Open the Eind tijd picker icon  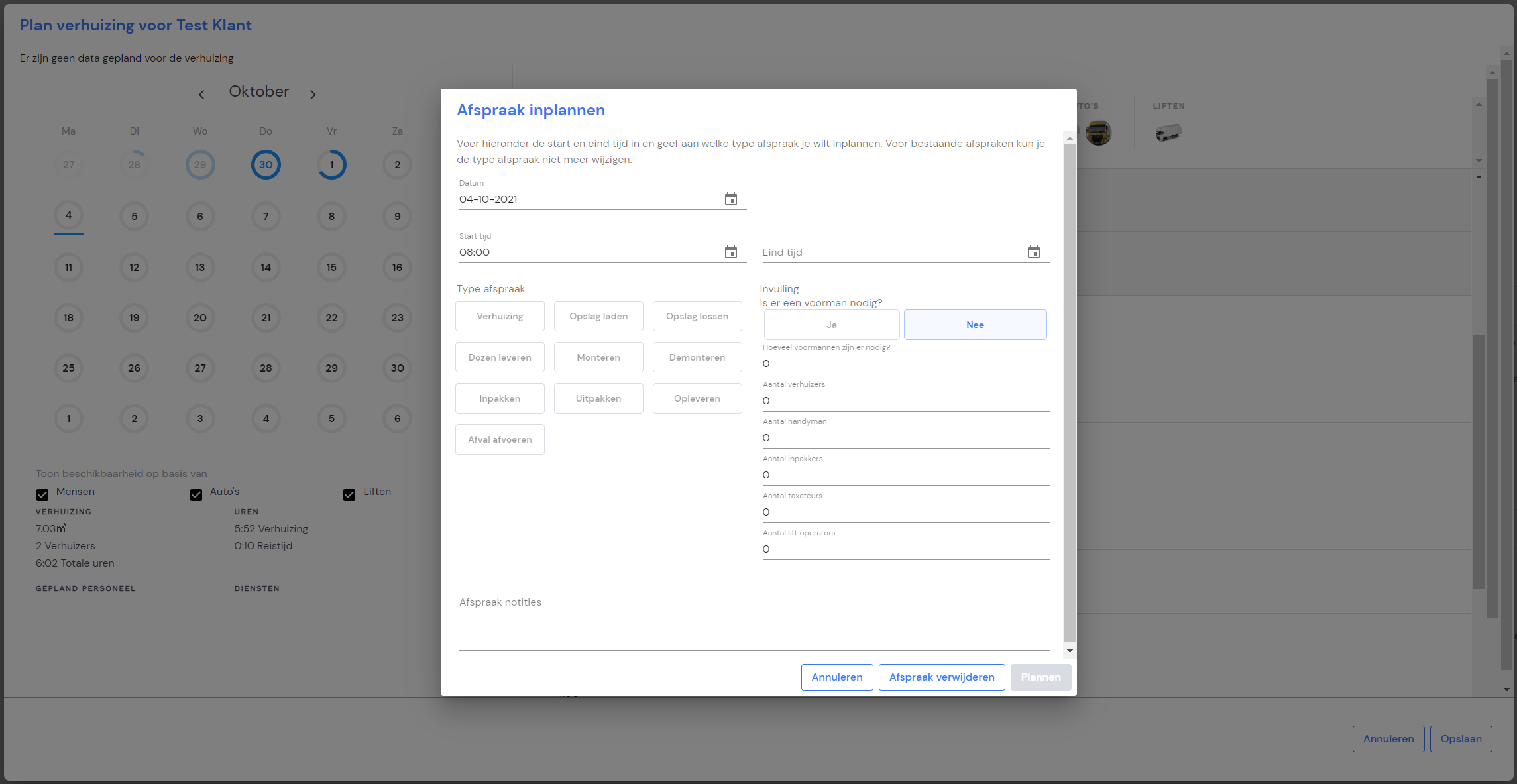pyautogui.click(x=1033, y=252)
